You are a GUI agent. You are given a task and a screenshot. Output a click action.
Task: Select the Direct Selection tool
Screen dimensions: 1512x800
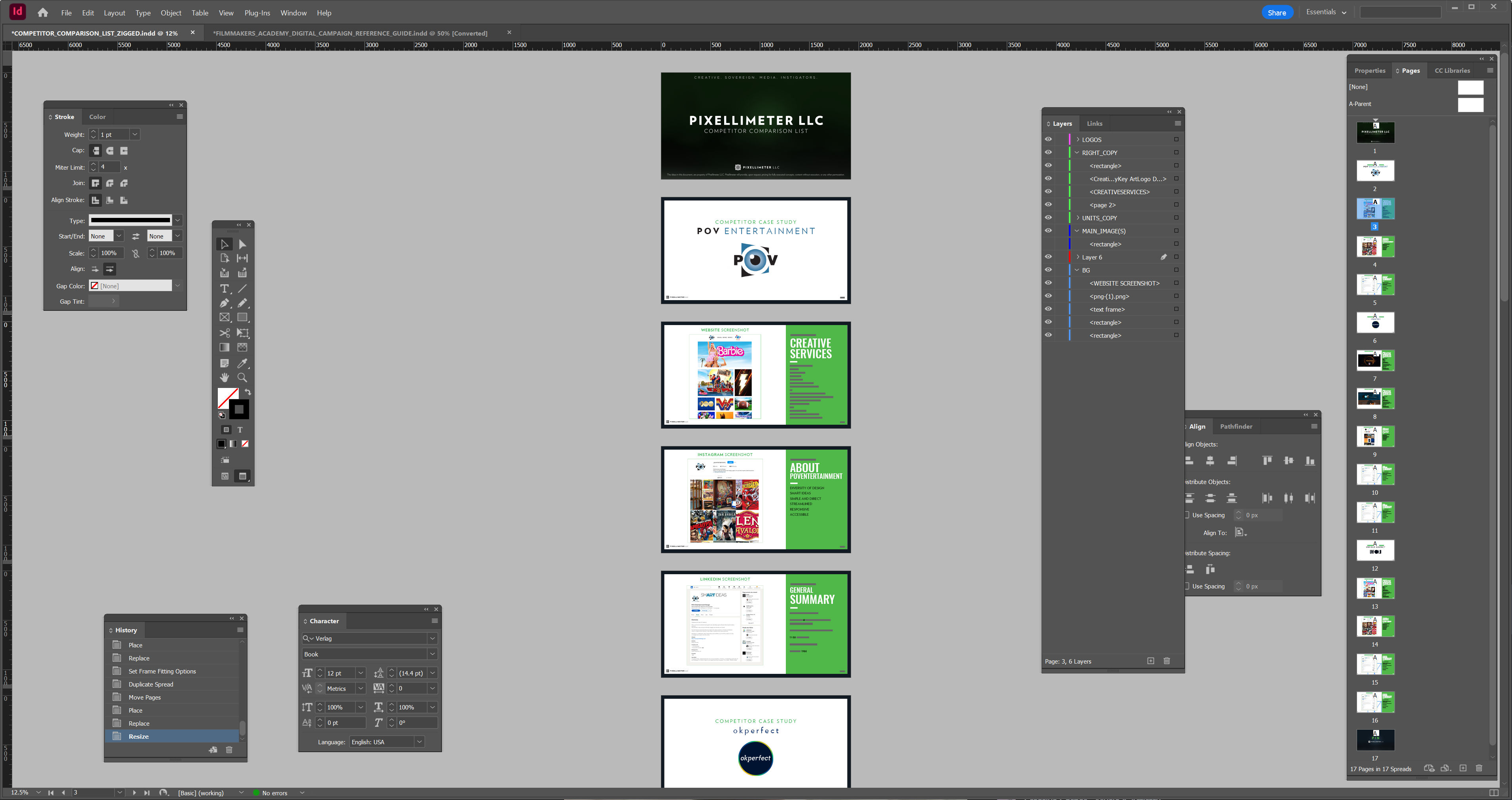point(242,244)
